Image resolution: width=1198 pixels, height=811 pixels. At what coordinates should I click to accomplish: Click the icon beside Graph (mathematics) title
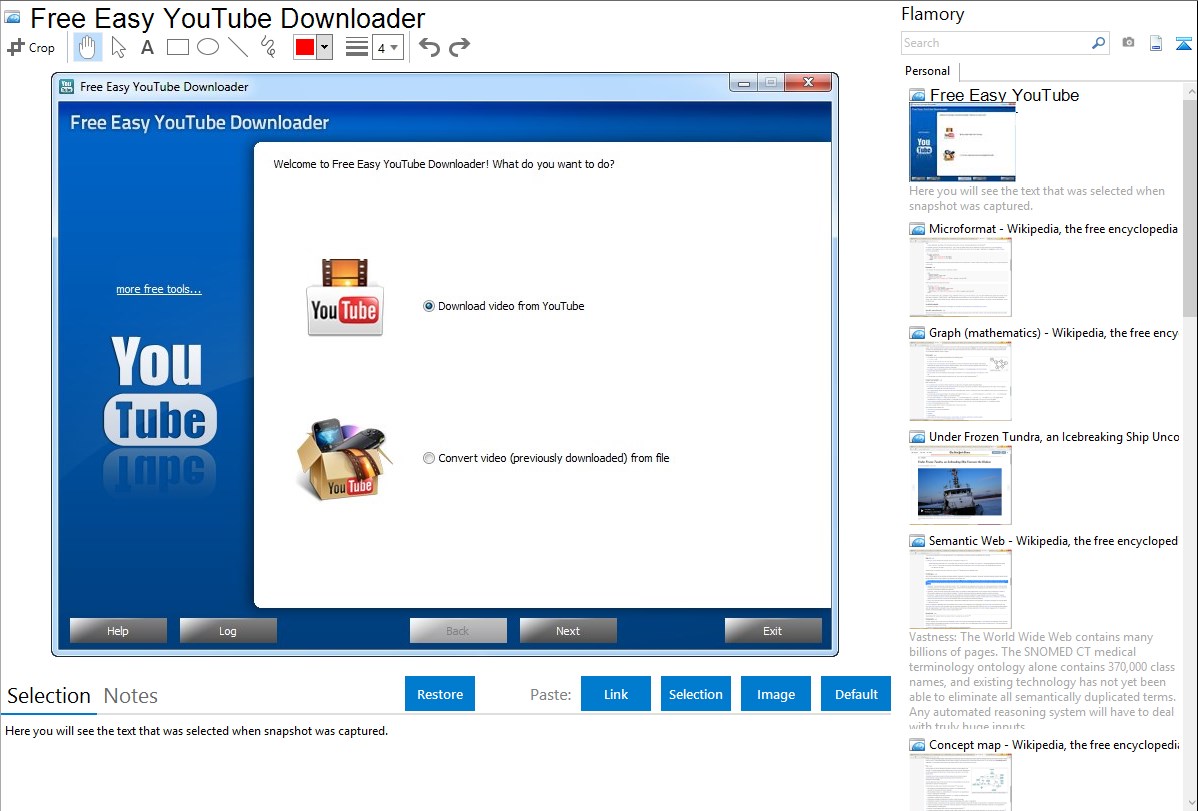pyautogui.click(x=917, y=333)
